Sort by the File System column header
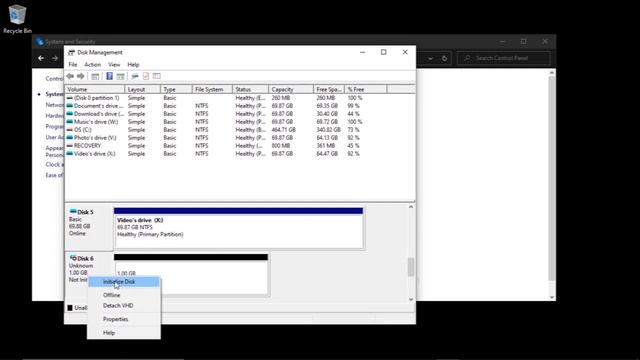Viewport: 640px width, 360px height. [212, 89]
